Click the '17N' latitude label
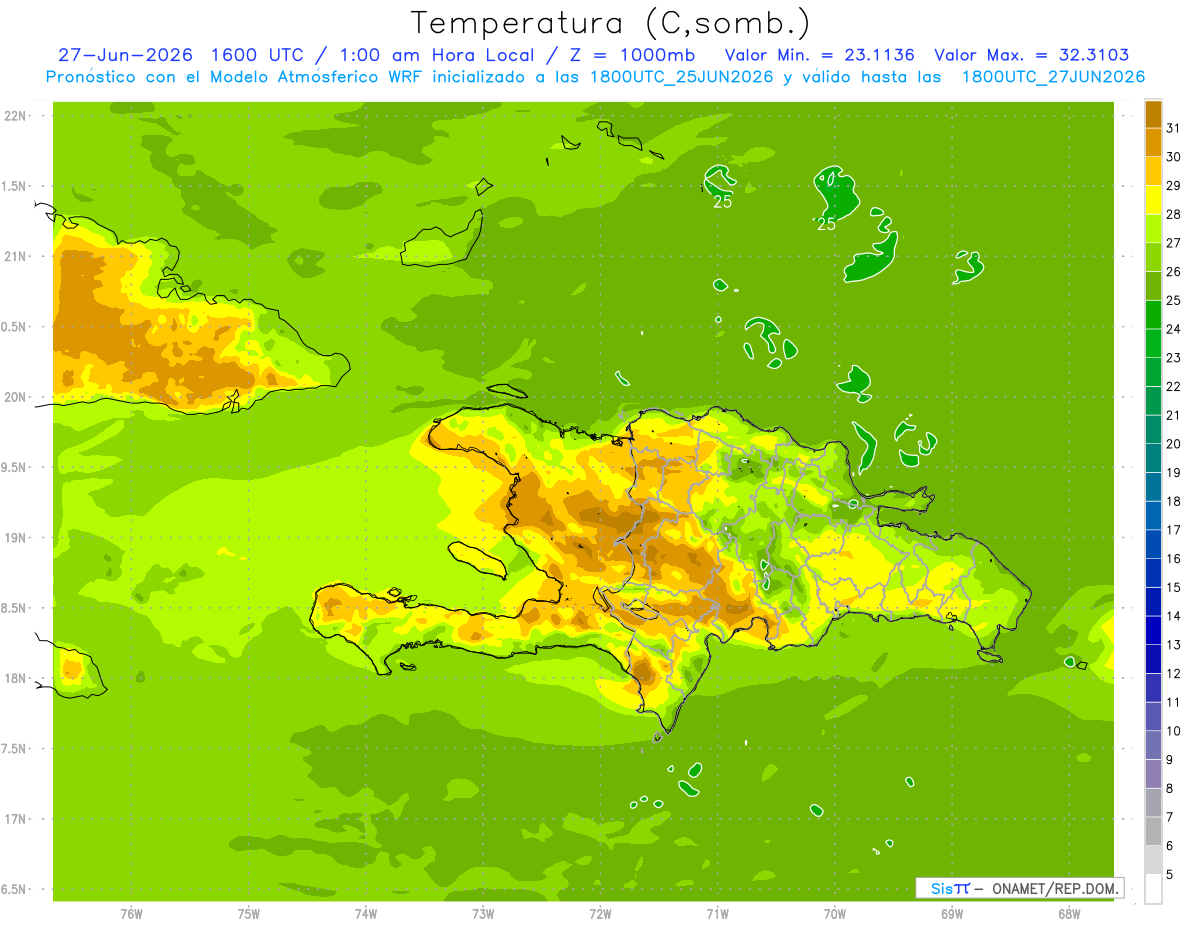Viewport: 1200px width, 927px height. click(15, 819)
